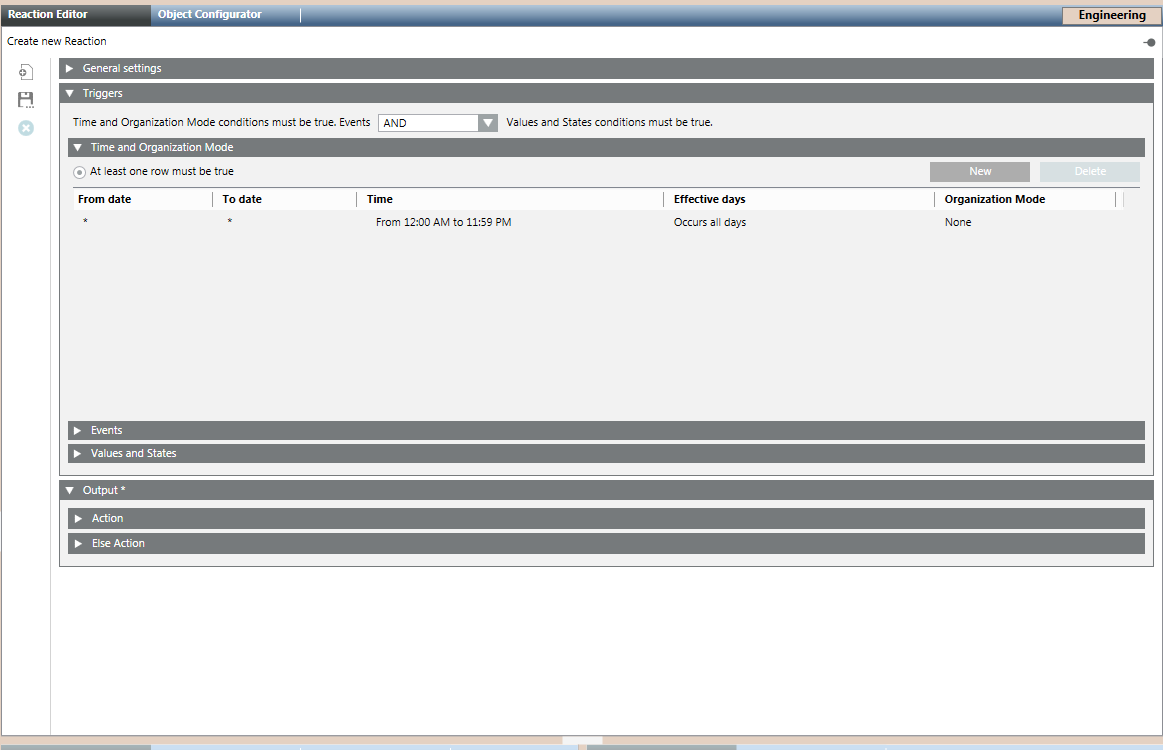Switch to the Object Configurator tab
The height and width of the screenshot is (750, 1163).
(x=210, y=15)
